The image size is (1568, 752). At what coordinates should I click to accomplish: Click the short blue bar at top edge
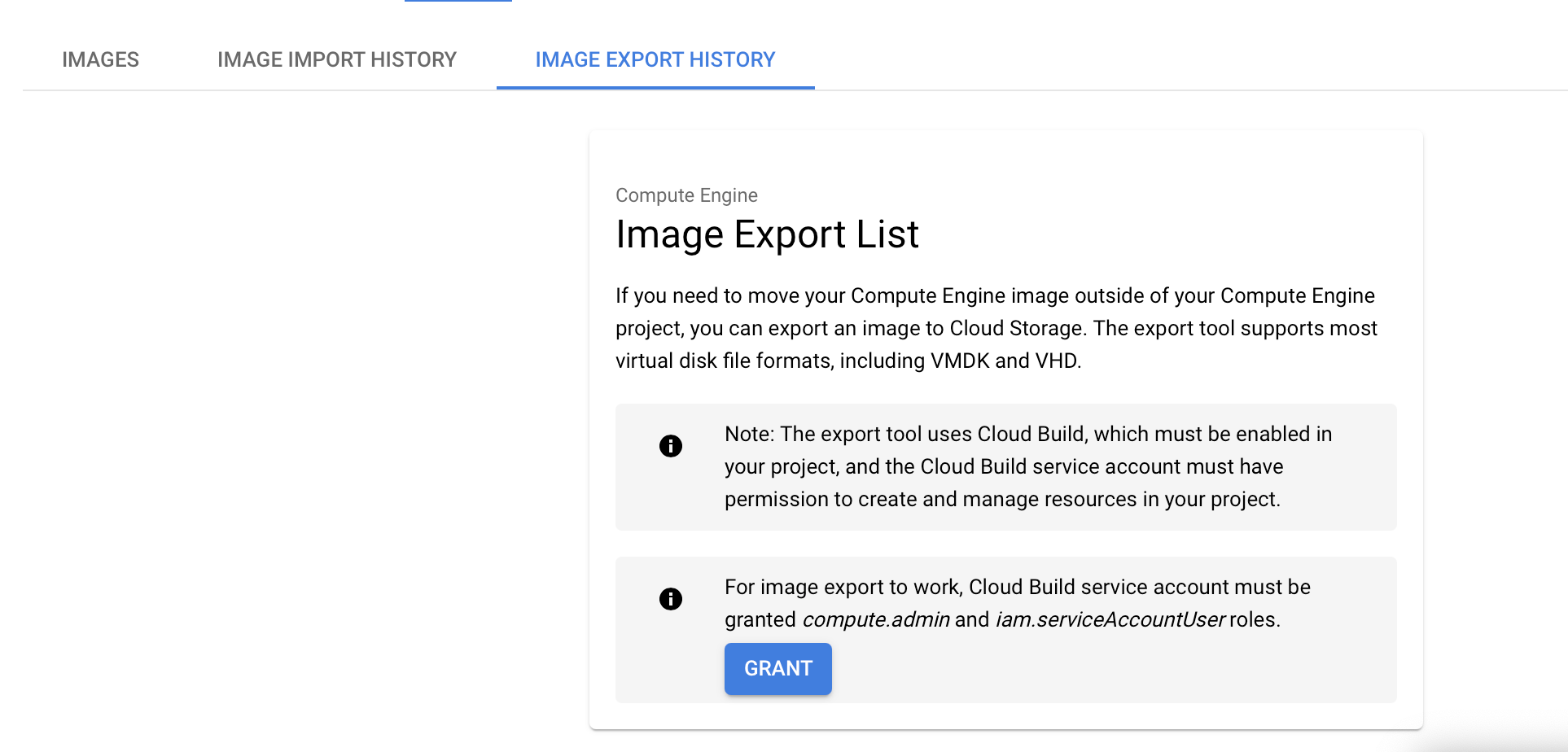point(458,1)
